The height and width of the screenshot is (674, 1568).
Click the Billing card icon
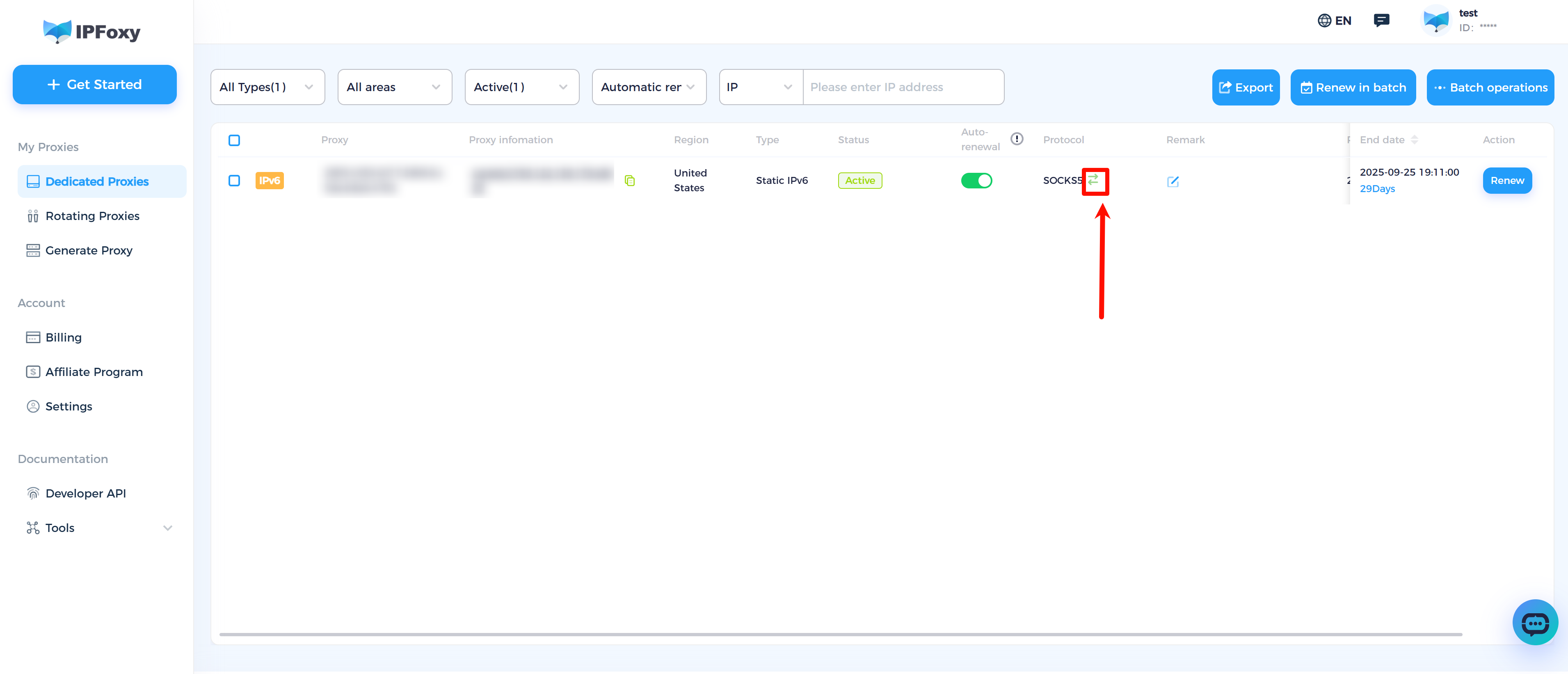(x=33, y=337)
